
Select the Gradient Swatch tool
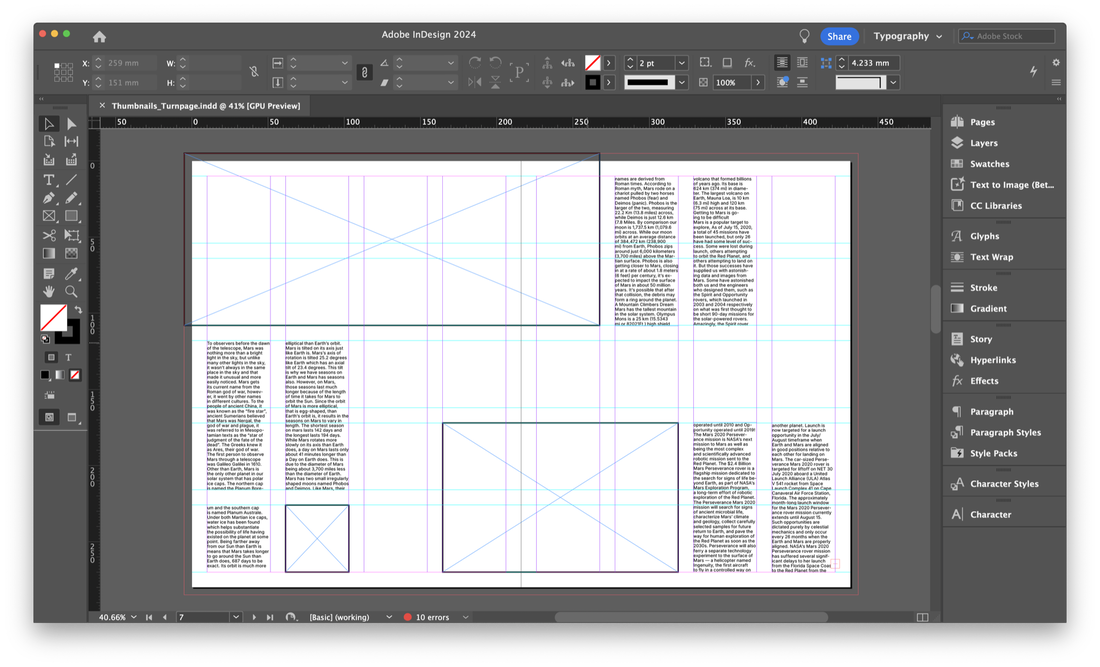pyautogui.click(x=49, y=253)
